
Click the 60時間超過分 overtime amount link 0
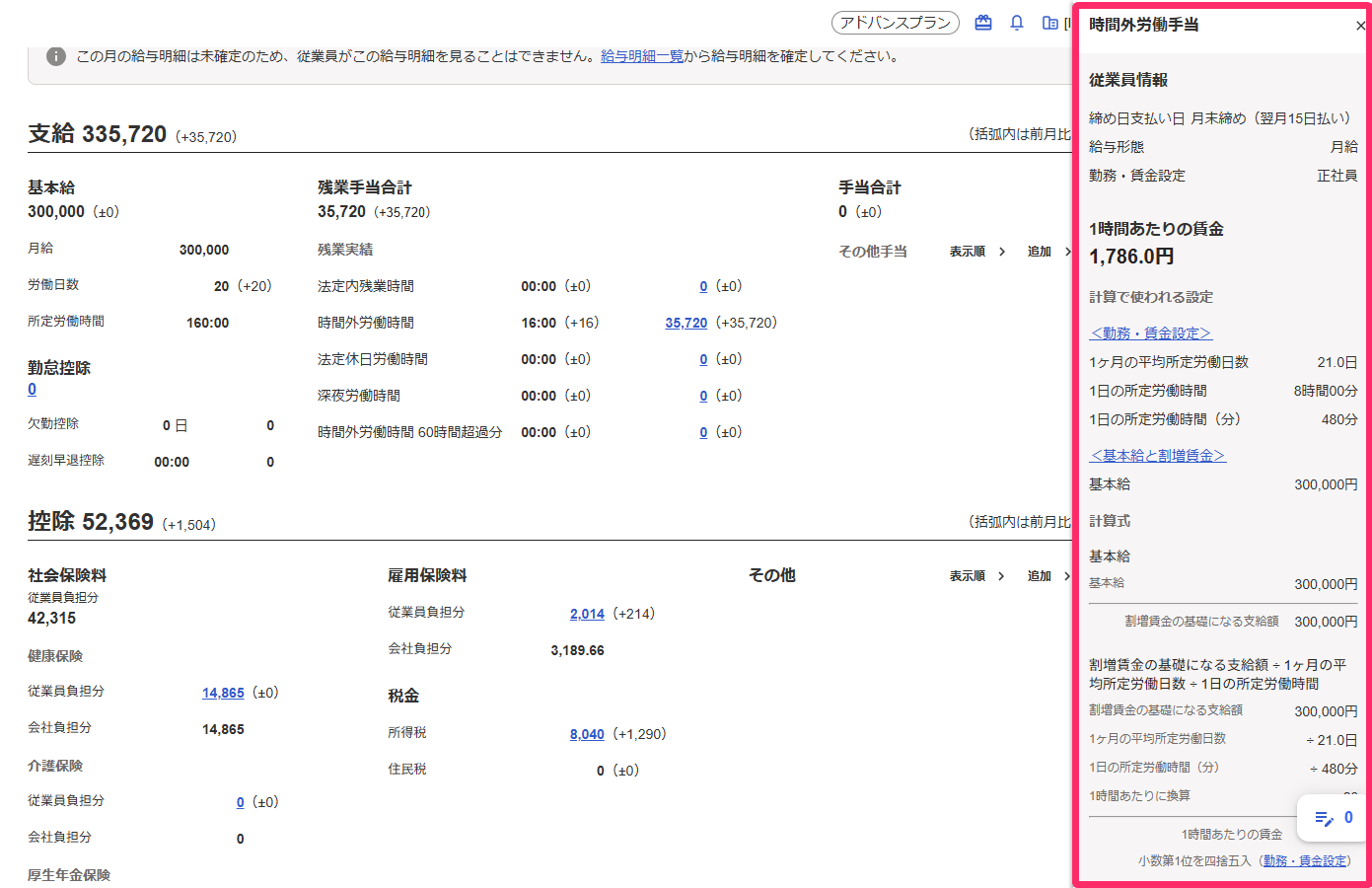[x=703, y=432]
